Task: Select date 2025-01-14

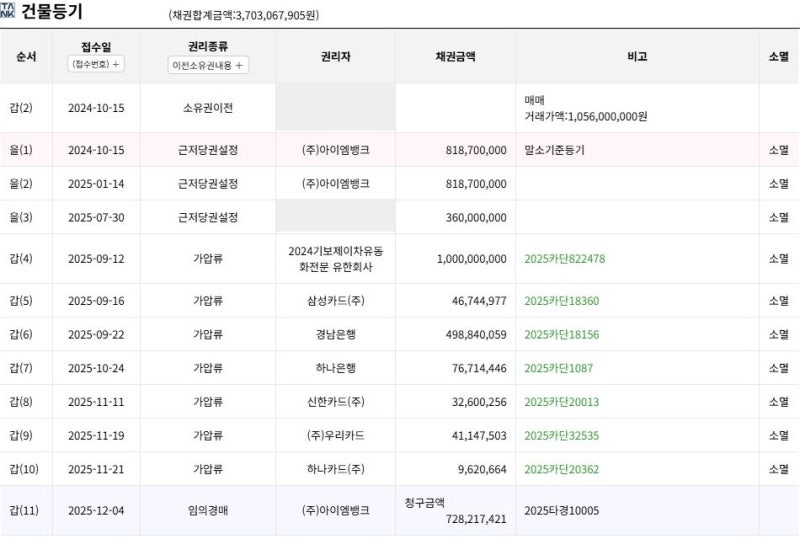Action: (96, 184)
